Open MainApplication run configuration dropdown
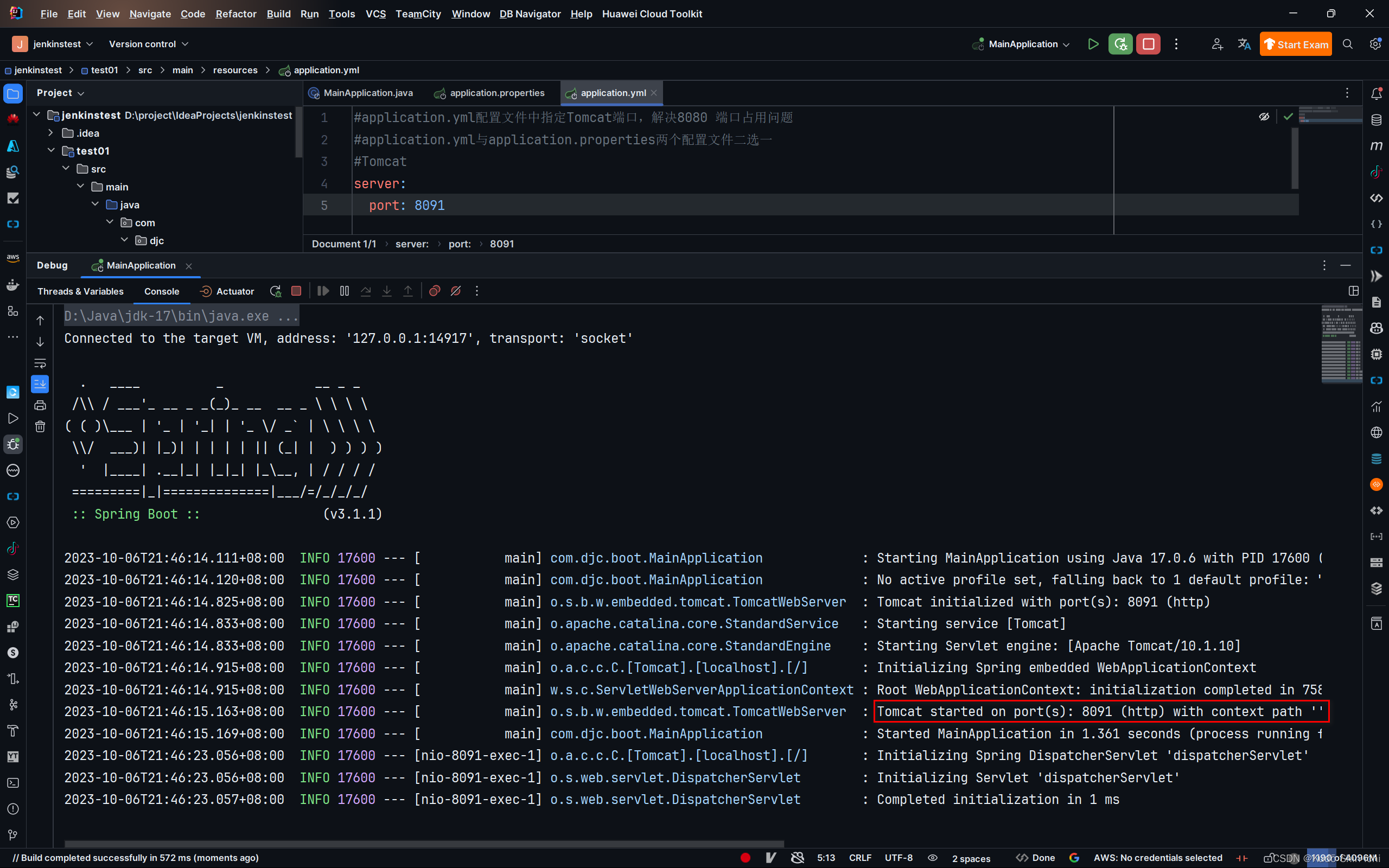Viewport: 1389px width, 868px height. pos(1021,44)
